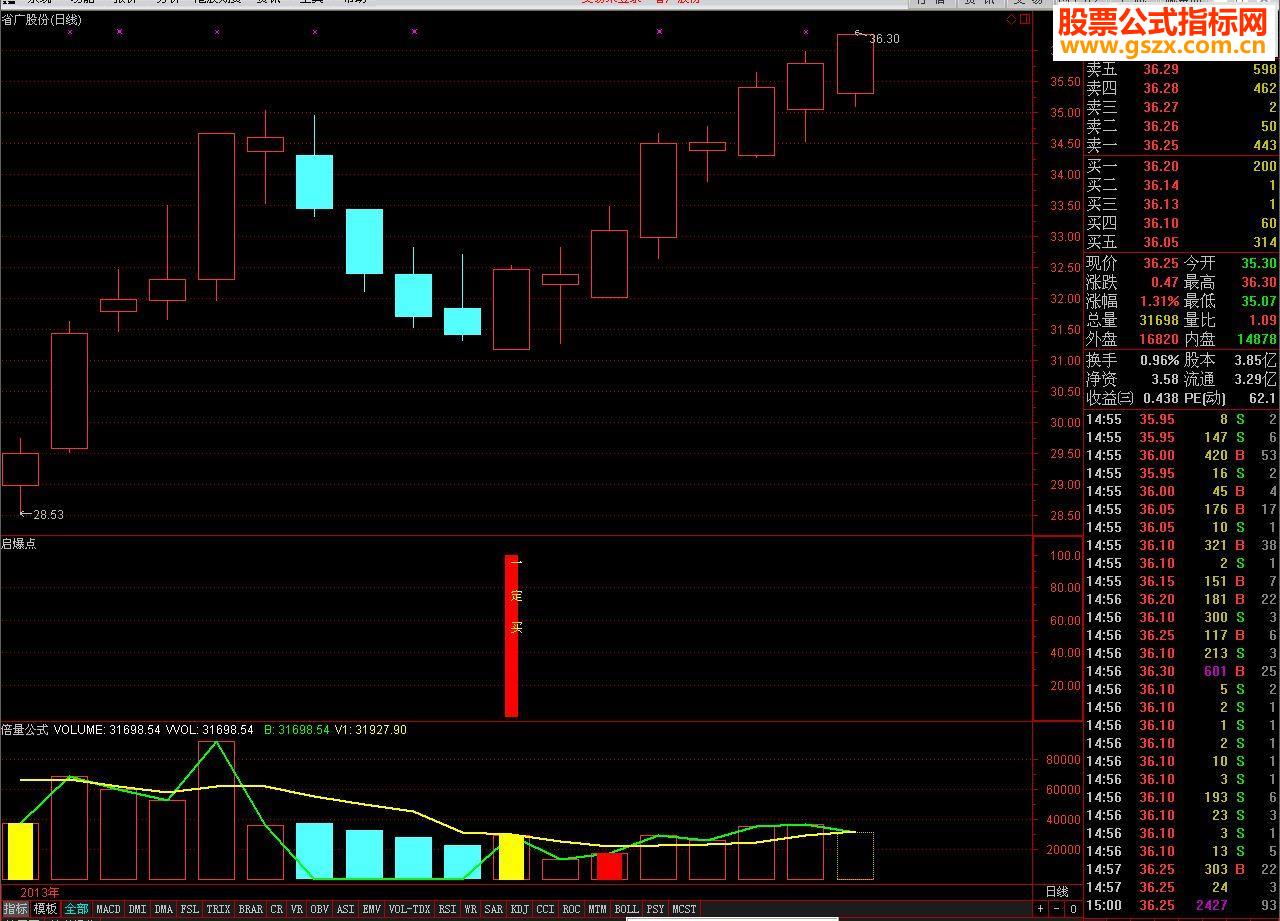
Task: Display the PSY indicator
Action: [x=655, y=909]
